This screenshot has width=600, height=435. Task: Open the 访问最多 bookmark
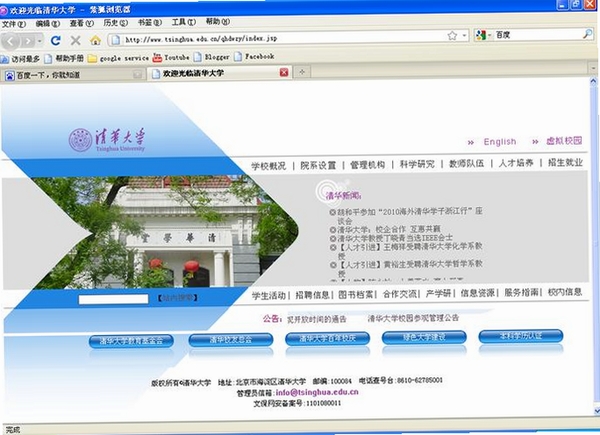coord(20,59)
